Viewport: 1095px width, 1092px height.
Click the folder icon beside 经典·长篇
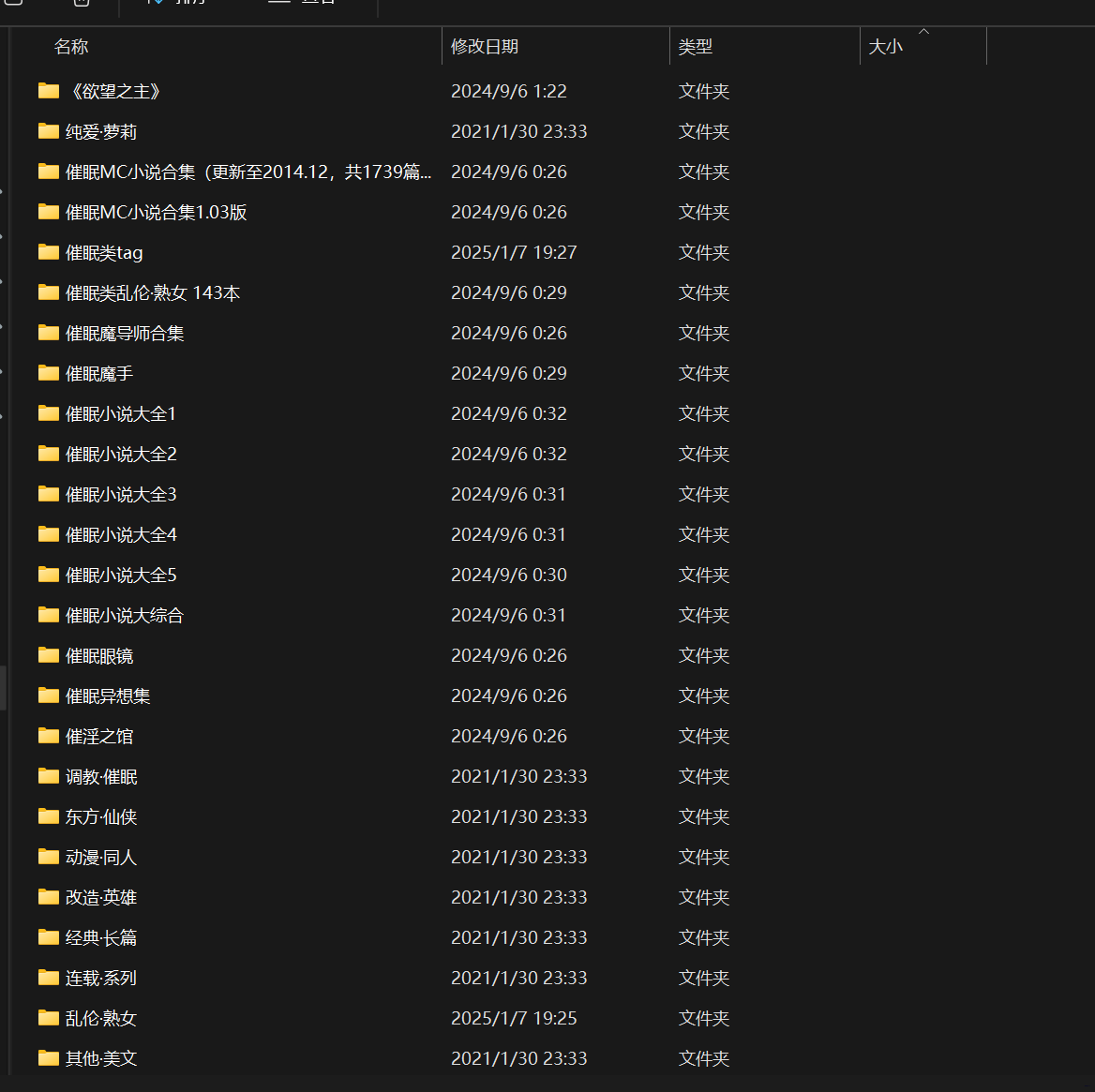pos(48,936)
